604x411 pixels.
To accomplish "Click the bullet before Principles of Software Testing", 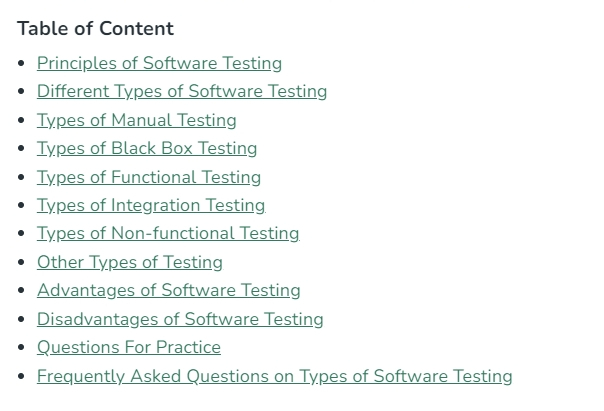I will [21, 63].
